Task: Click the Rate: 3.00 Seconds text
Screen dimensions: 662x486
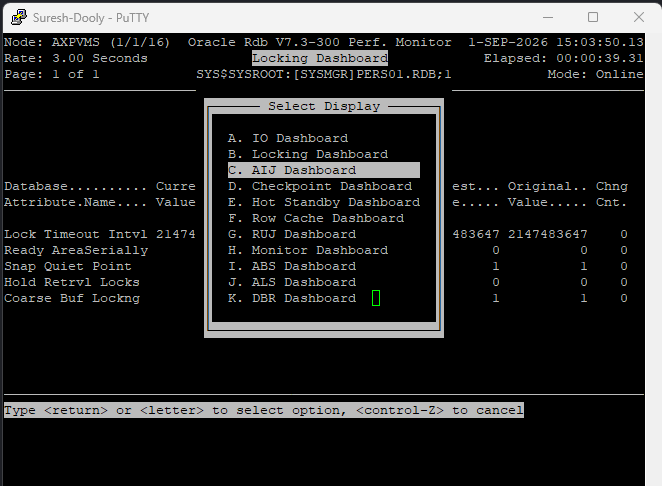Action: tap(76, 58)
